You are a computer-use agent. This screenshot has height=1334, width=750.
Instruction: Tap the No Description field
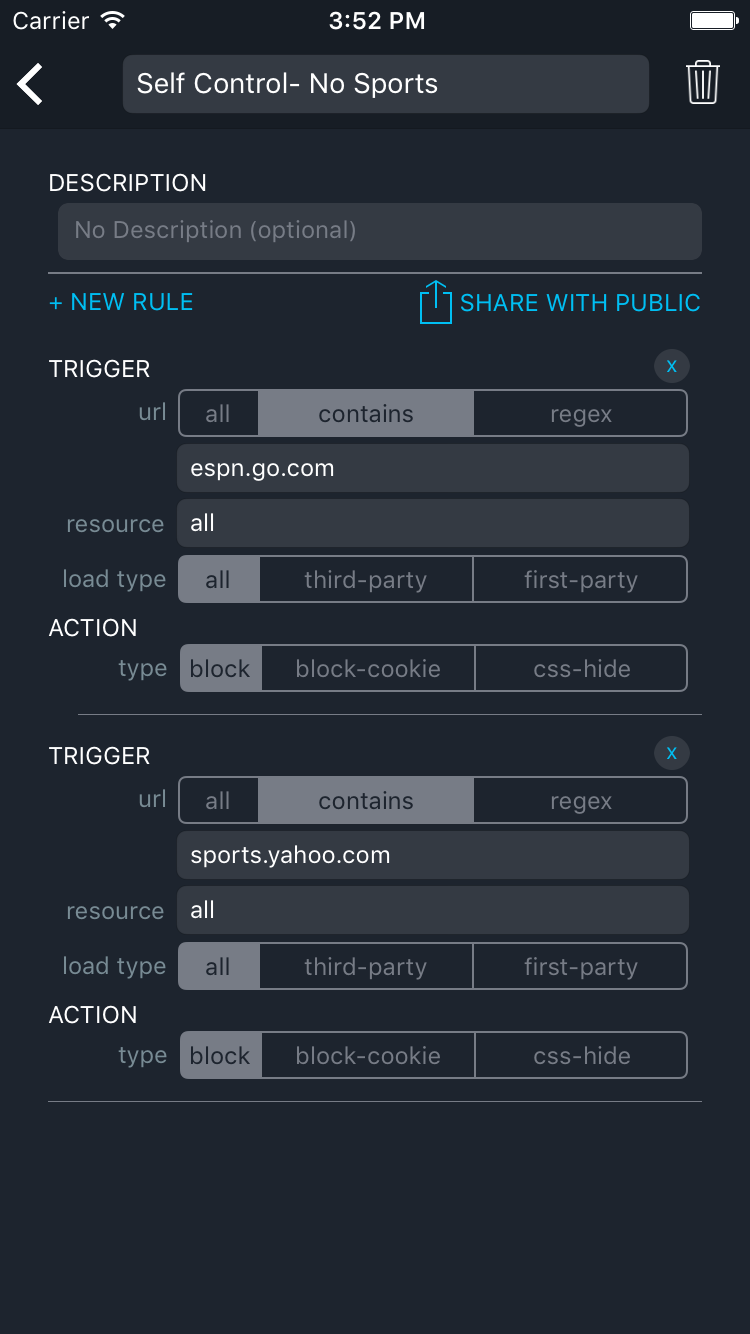(380, 231)
